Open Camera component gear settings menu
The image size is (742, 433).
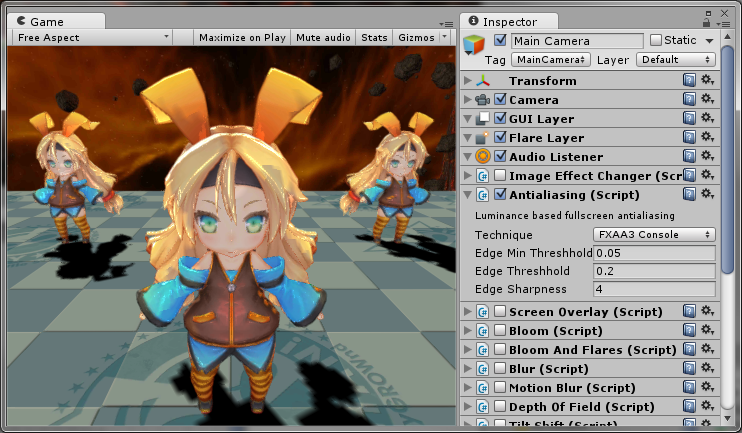point(707,99)
